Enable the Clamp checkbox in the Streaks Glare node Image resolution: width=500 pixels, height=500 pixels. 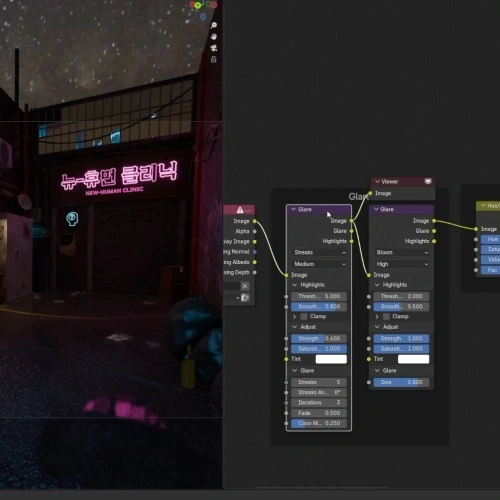coord(304,316)
